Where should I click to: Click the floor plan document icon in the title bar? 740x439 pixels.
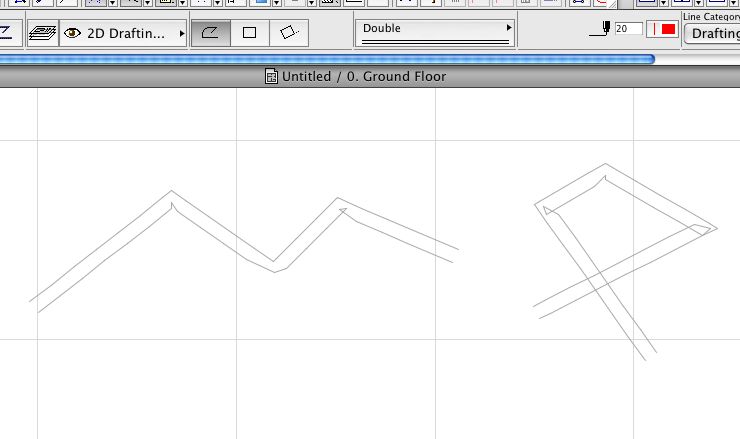click(271, 76)
